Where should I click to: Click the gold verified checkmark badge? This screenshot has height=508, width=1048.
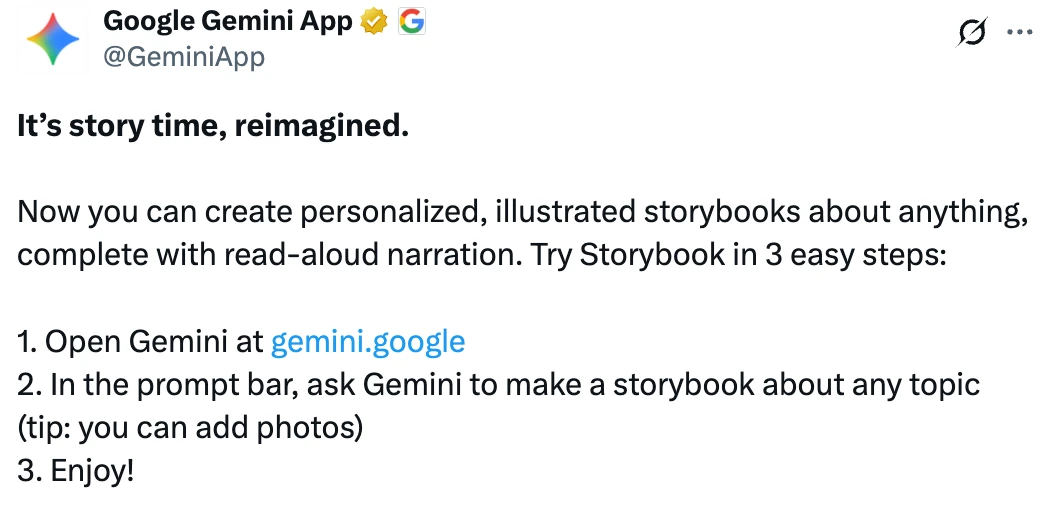coord(375,21)
